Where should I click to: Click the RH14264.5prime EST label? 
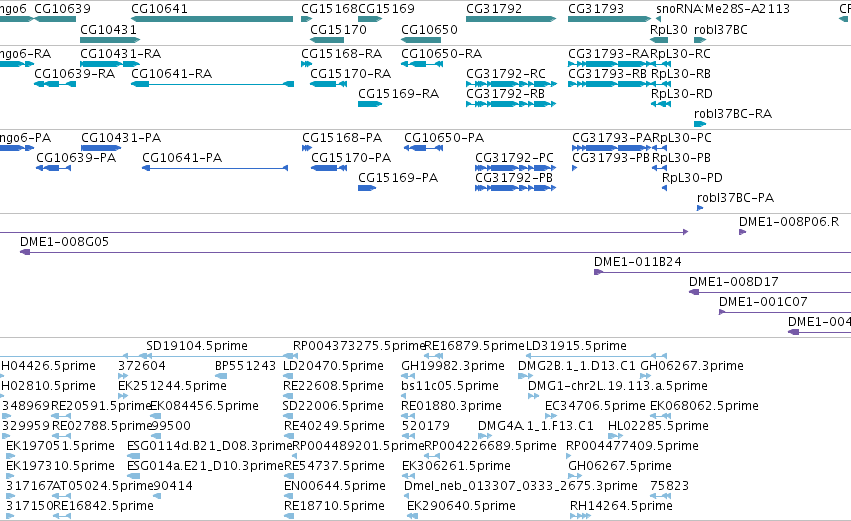point(621,506)
